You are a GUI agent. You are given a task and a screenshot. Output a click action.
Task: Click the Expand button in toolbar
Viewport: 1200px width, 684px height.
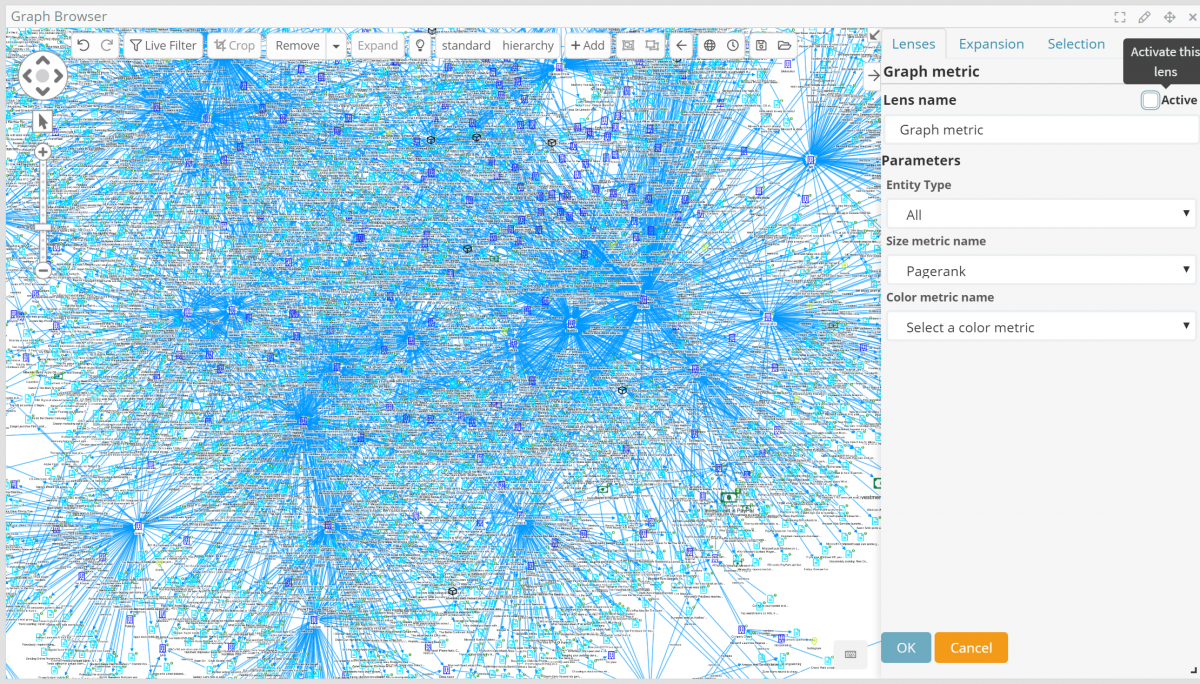point(377,45)
